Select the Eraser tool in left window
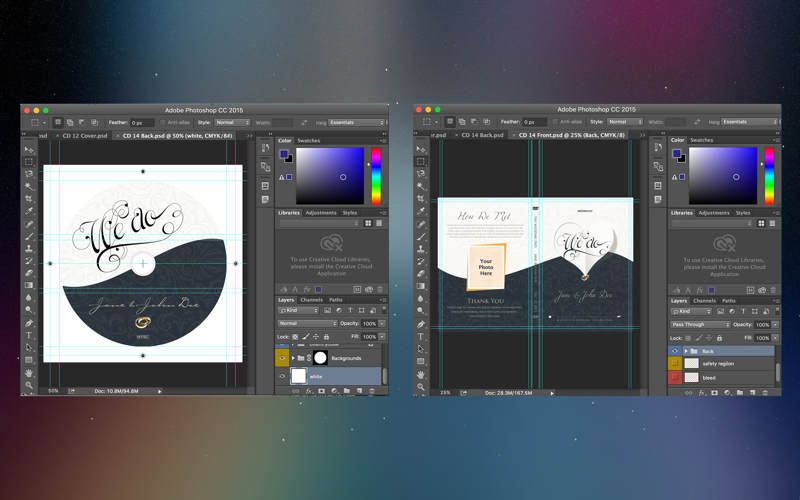The height and width of the screenshot is (500, 800). coord(29,273)
